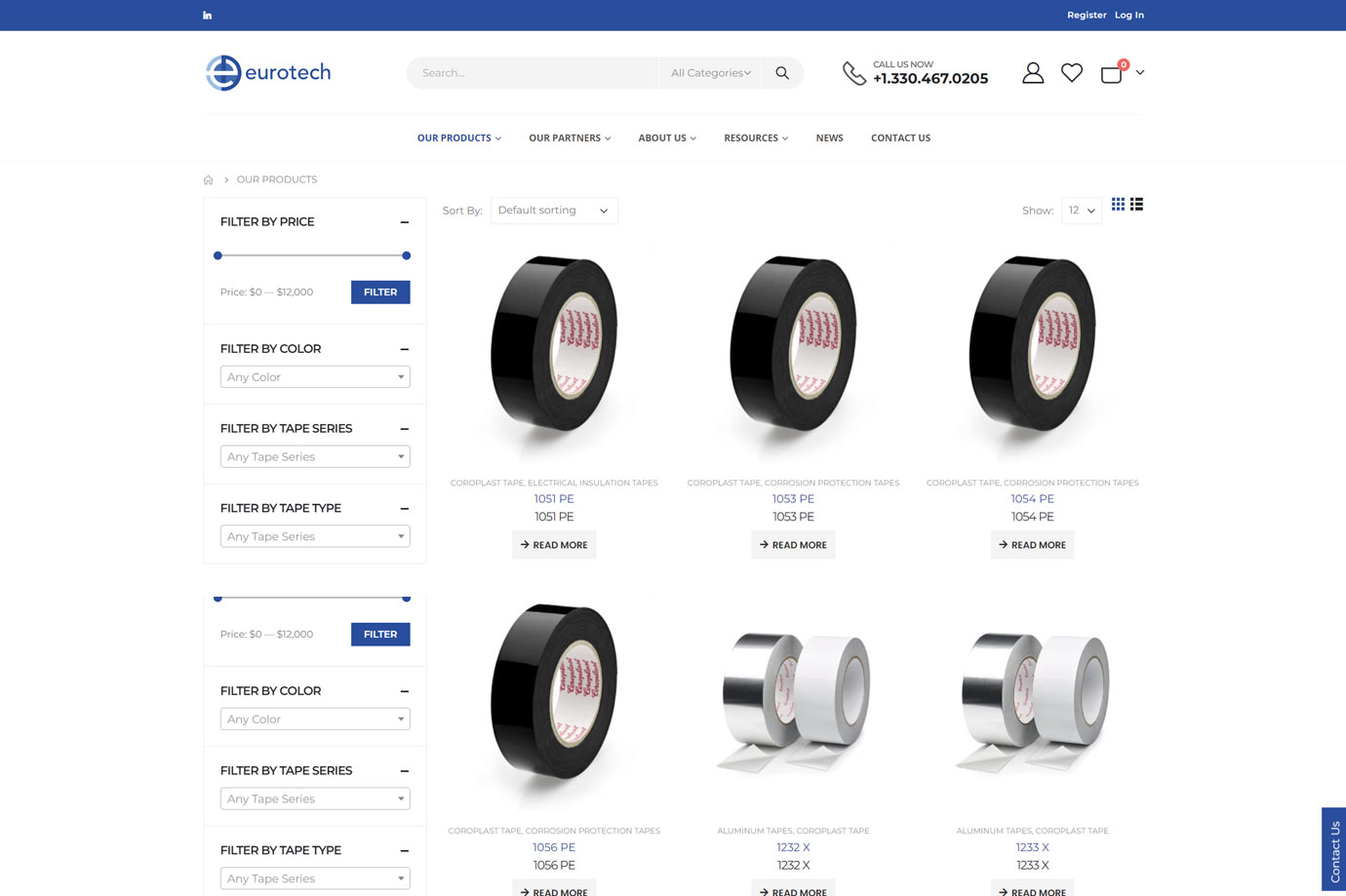Click the minimum handle of upper price slider
This screenshot has width=1346, height=896.
pos(218,255)
